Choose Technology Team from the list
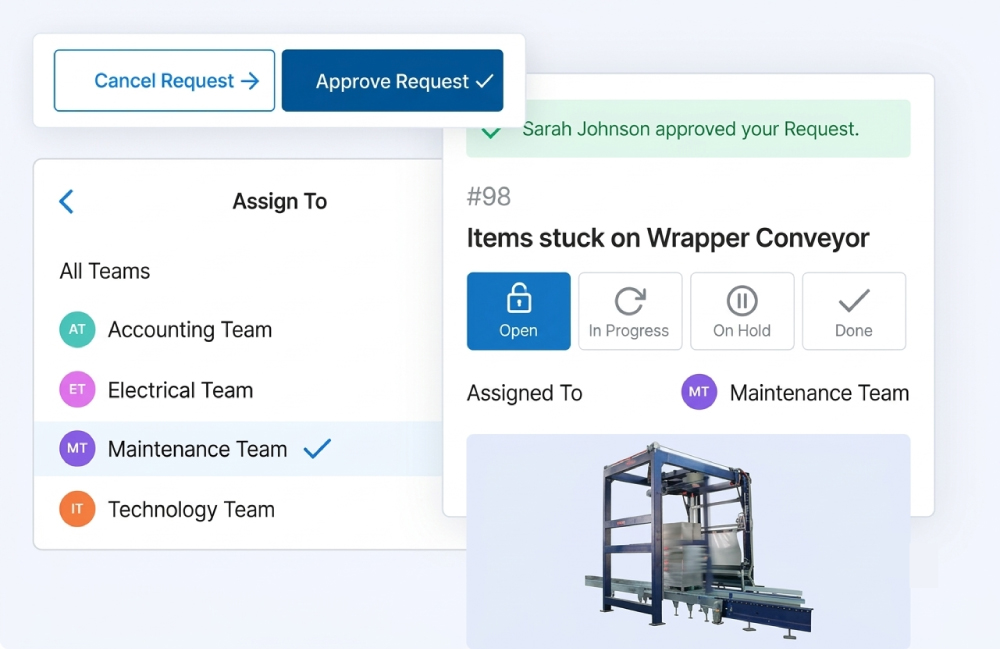 [191, 509]
